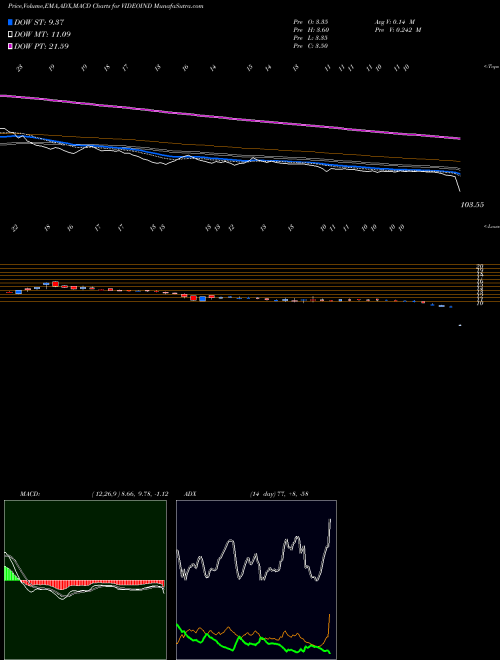
Task: Click the Avg V: 0.14 M value
Action: coord(394,22)
